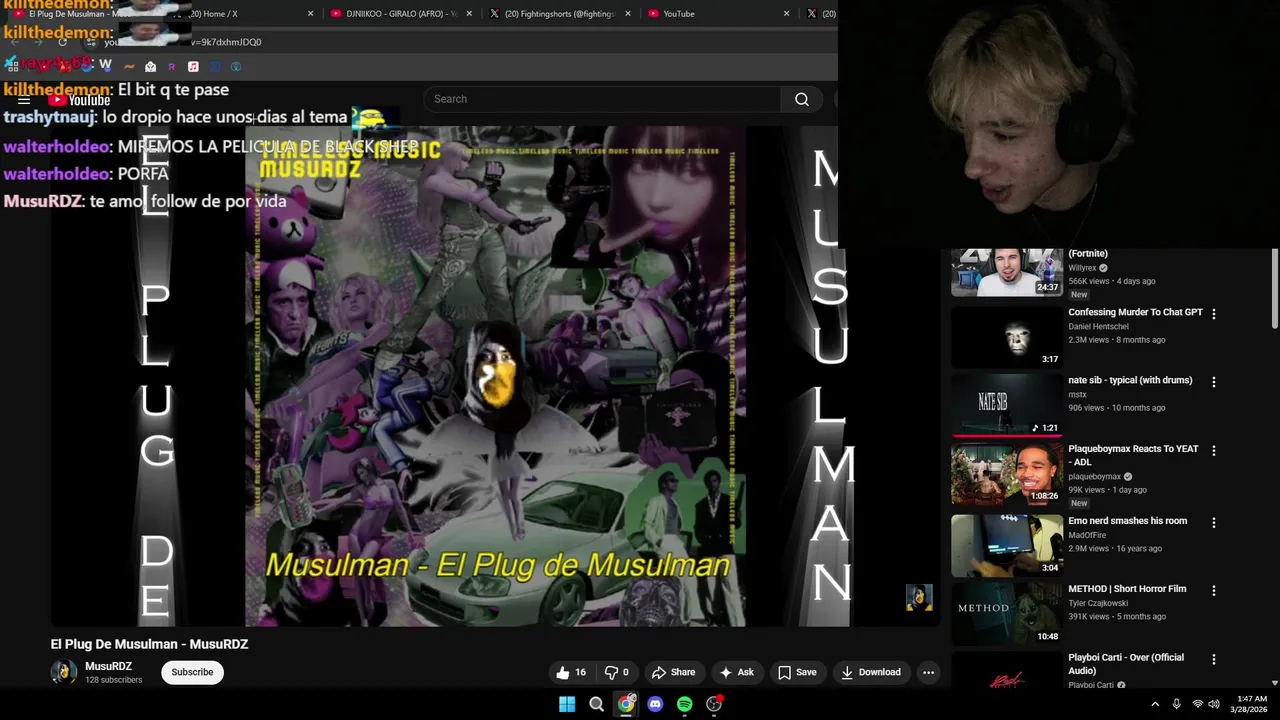Screen dimensions: 1280x720
Task: Open Emo nerd smashes his room thumbnail
Action: (1007, 545)
